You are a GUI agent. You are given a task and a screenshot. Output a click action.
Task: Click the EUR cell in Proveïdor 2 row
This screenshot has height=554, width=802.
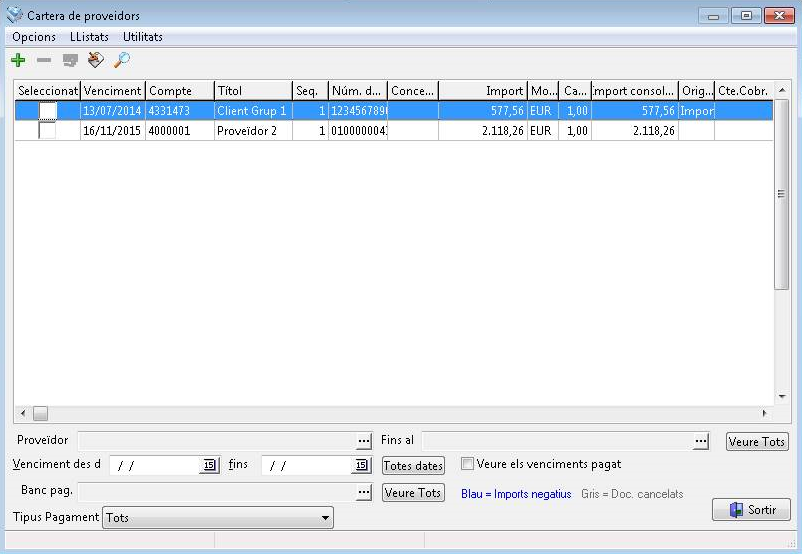pos(543,130)
